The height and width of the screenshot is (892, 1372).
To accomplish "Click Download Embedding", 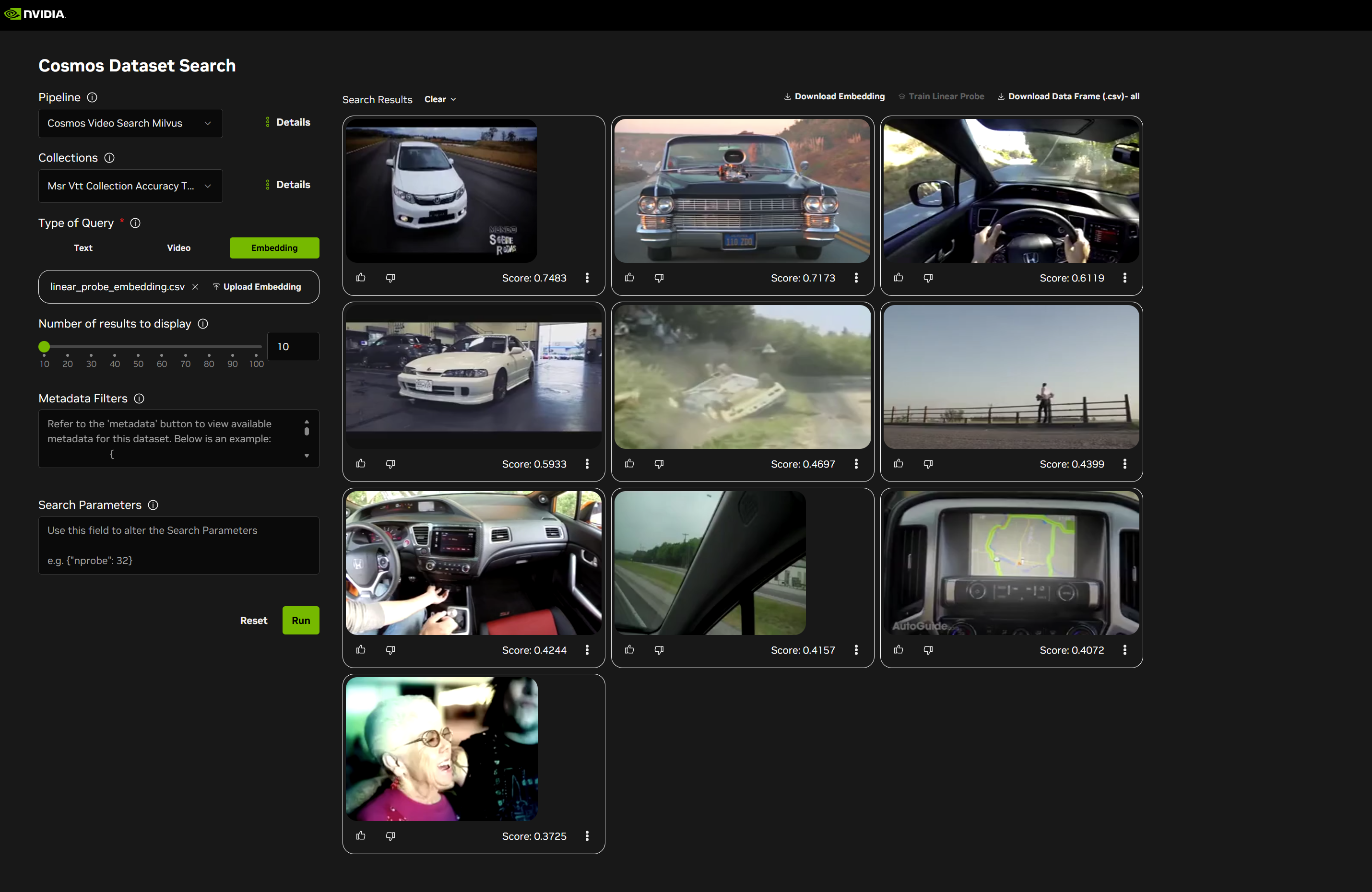I will [834, 97].
